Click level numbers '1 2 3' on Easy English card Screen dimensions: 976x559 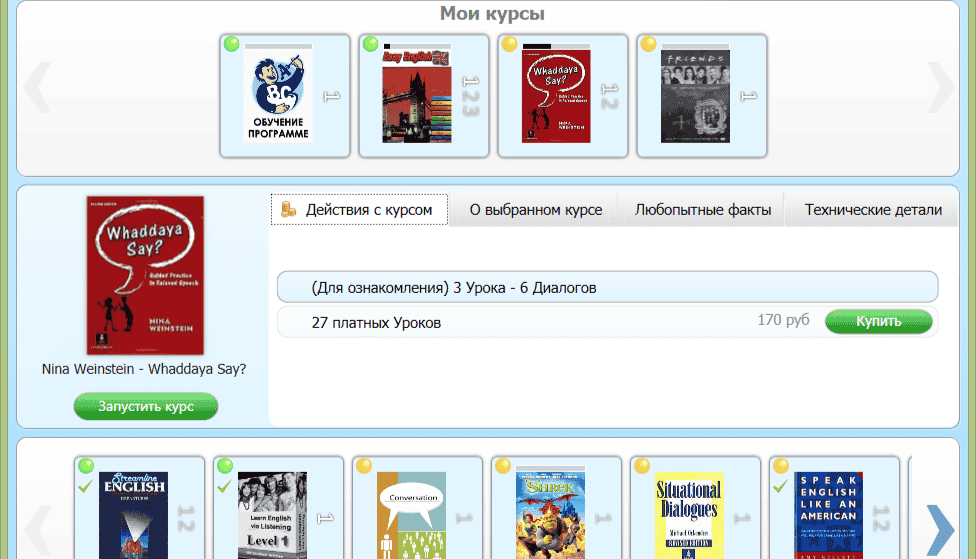click(471, 96)
